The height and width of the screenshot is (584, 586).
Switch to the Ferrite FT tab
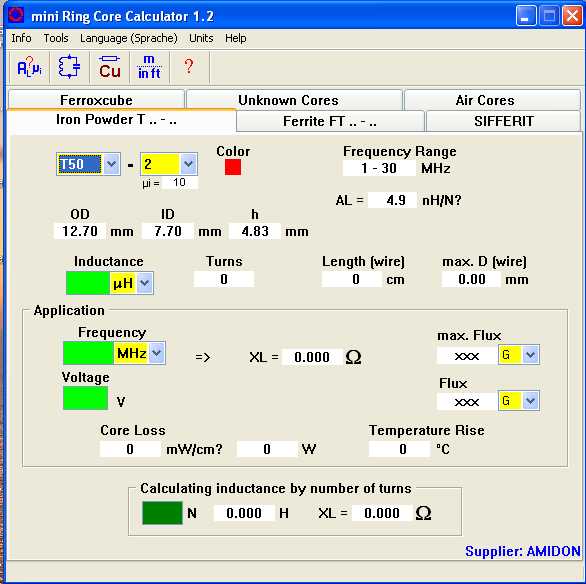pos(330,121)
